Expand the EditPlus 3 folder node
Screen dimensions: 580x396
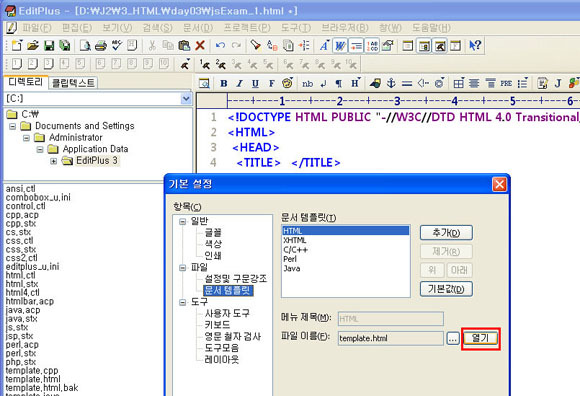(x=54, y=161)
